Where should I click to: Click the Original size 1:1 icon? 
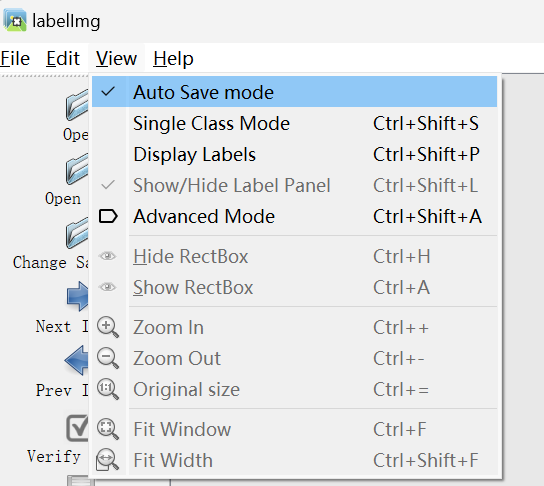tap(108, 389)
